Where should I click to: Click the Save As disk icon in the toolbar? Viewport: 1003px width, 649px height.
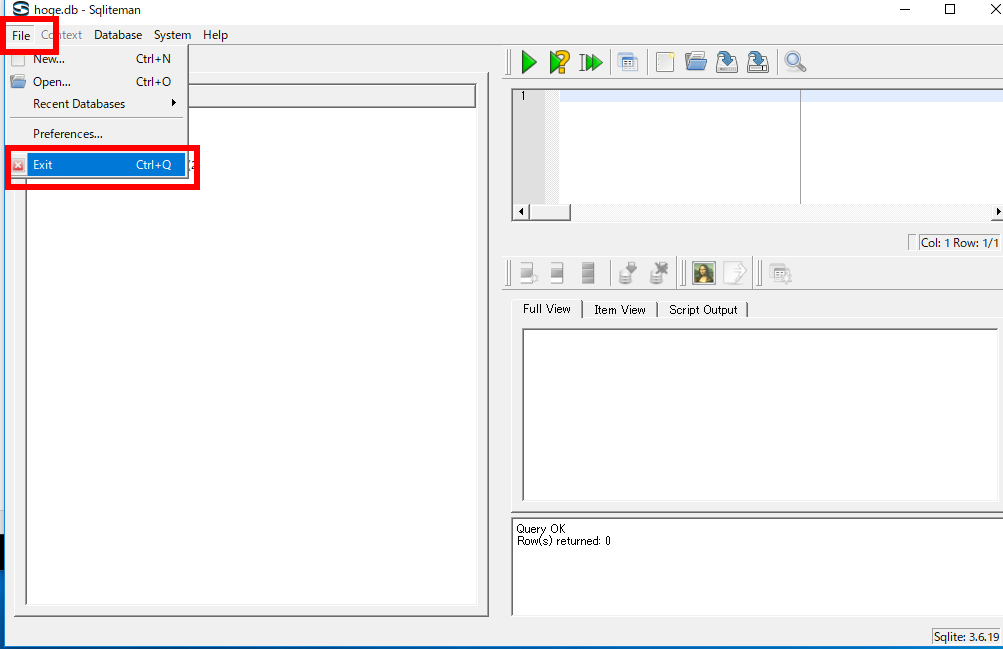click(x=758, y=62)
